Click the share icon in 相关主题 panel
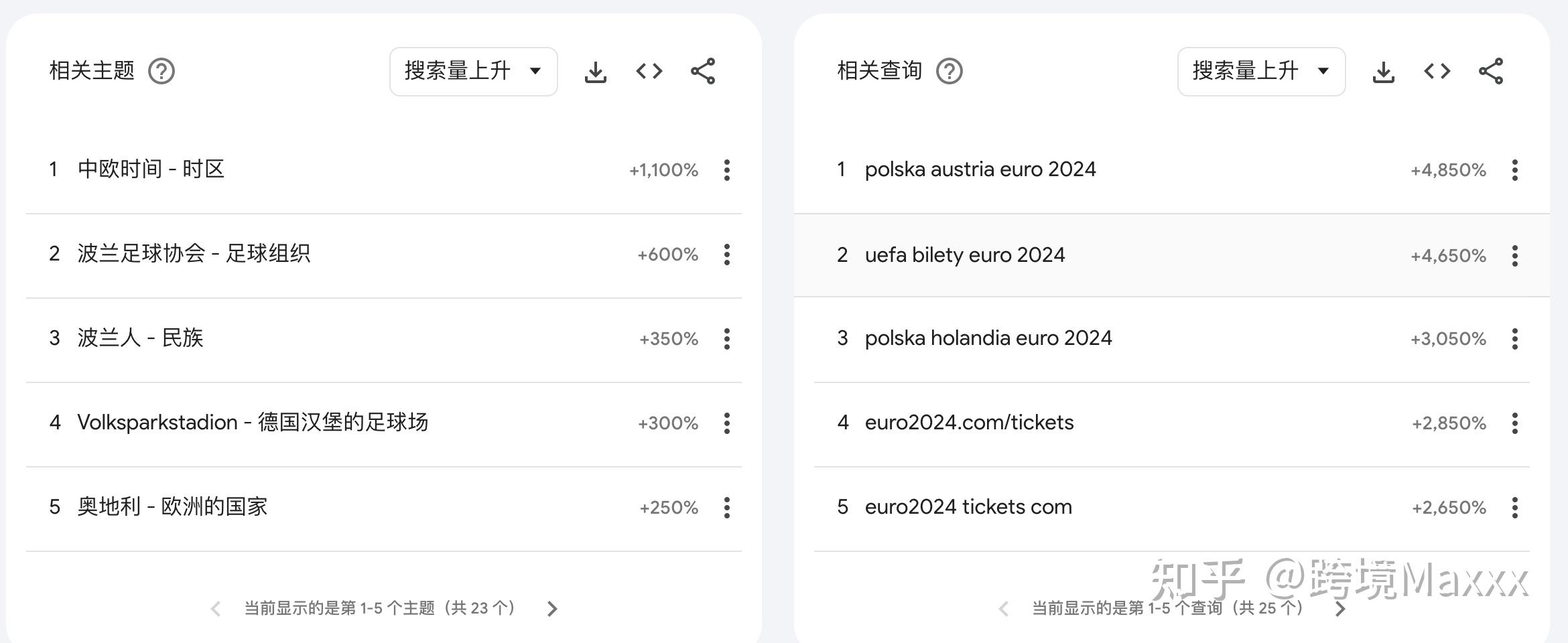Image resolution: width=1568 pixels, height=643 pixels. click(x=702, y=71)
